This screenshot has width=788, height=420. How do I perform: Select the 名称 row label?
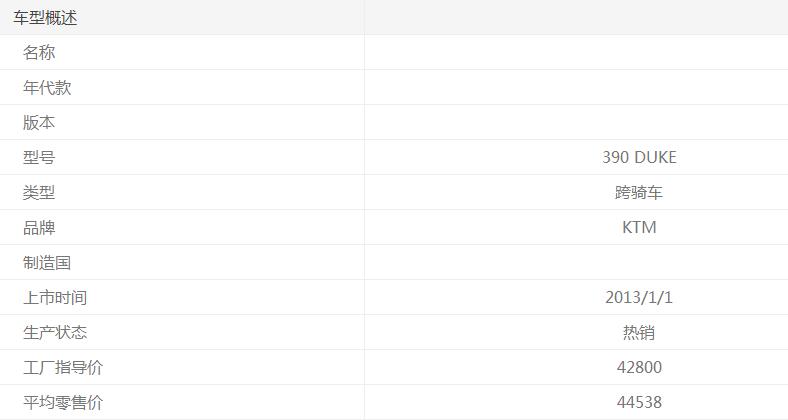(x=39, y=53)
